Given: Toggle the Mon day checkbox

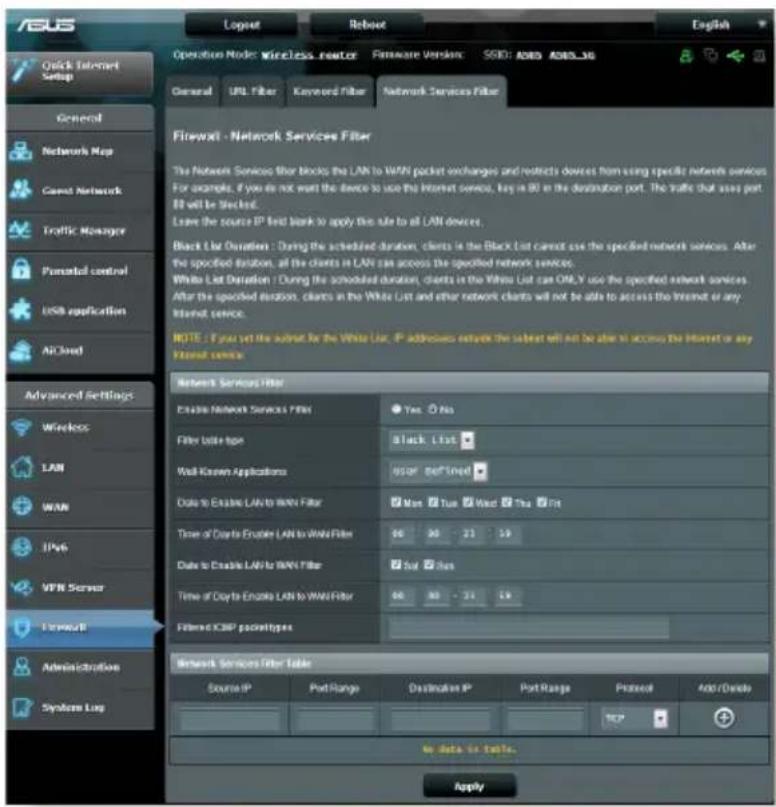Looking at the screenshot, I should pos(396,502).
